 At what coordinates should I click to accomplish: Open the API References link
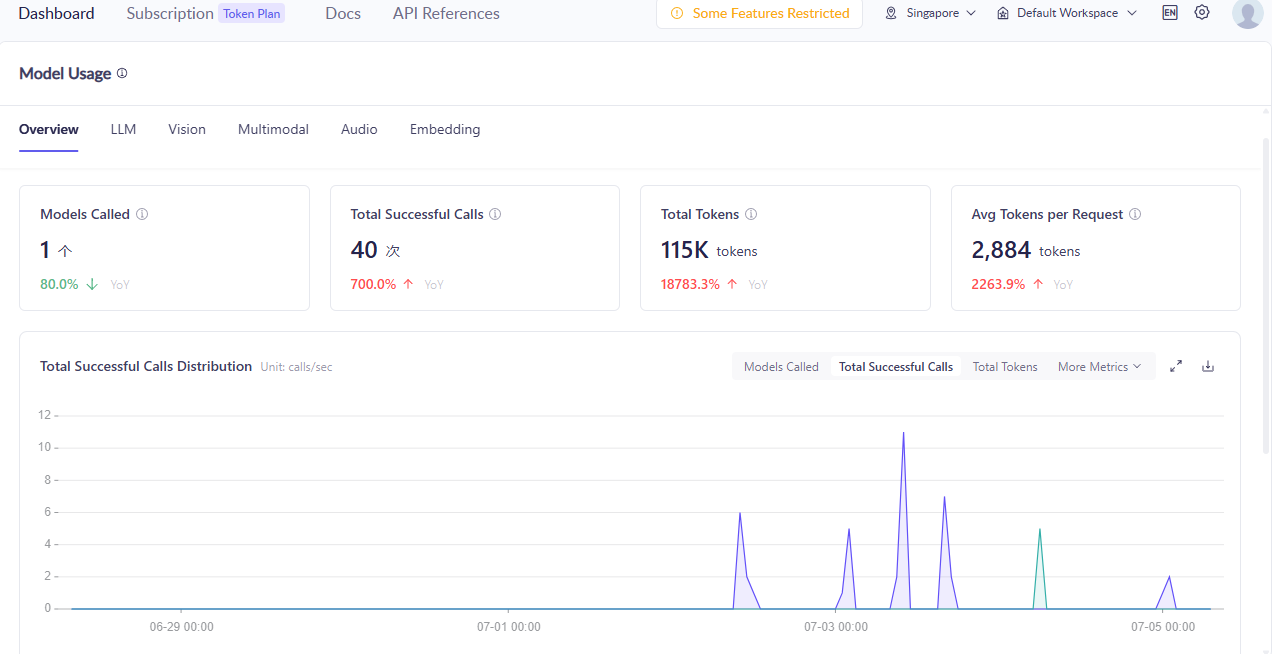446,13
